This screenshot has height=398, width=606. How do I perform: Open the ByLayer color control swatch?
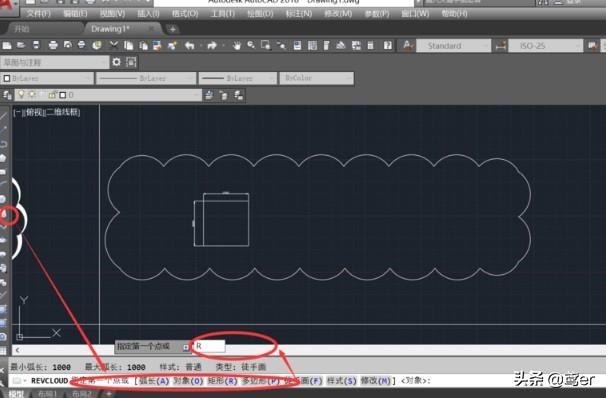pos(47,78)
